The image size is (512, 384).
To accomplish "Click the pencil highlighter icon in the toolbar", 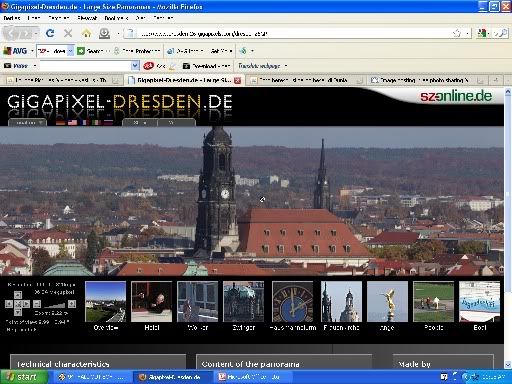I will [172, 66].
